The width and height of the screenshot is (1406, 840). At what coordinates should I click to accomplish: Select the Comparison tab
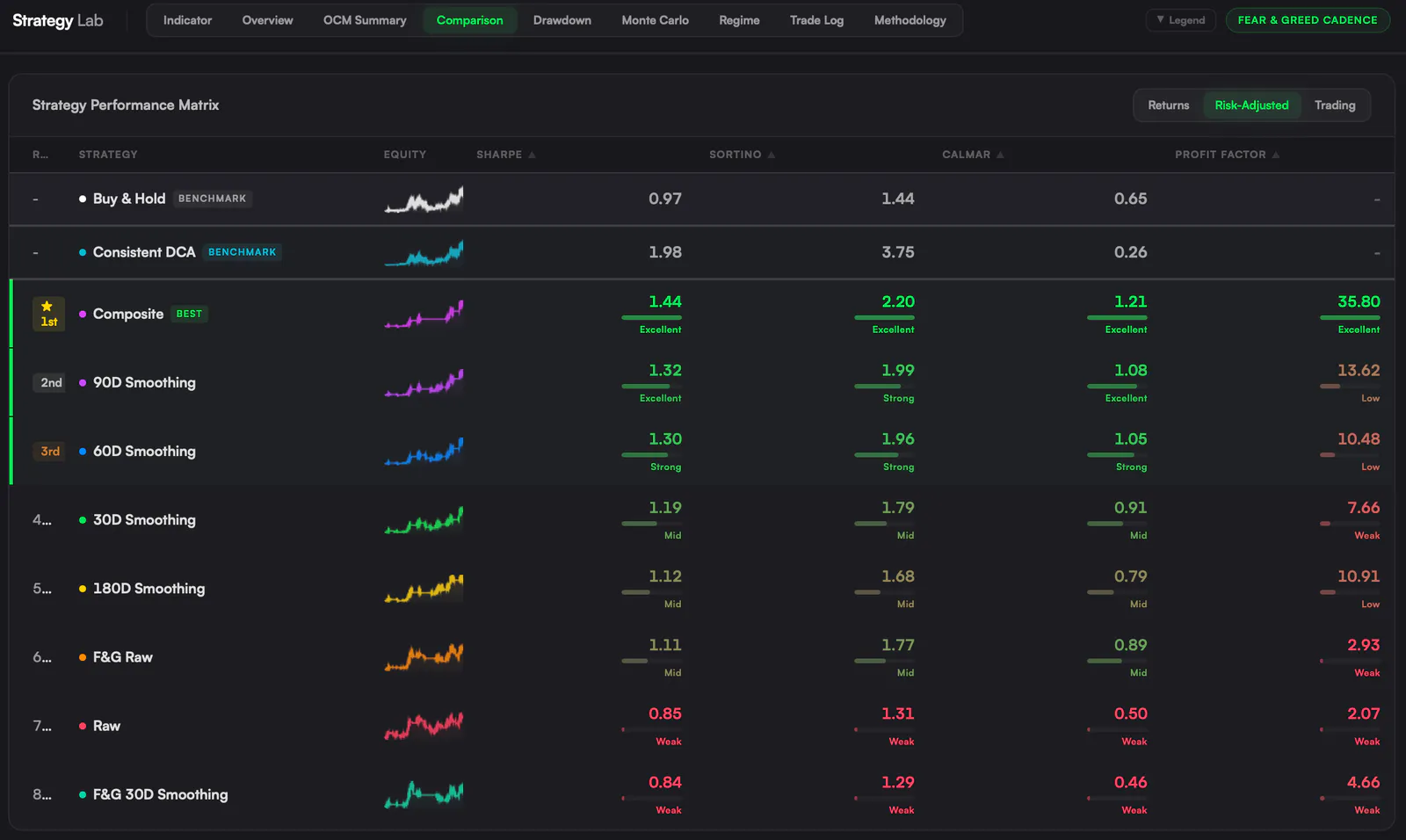point(470,20)
